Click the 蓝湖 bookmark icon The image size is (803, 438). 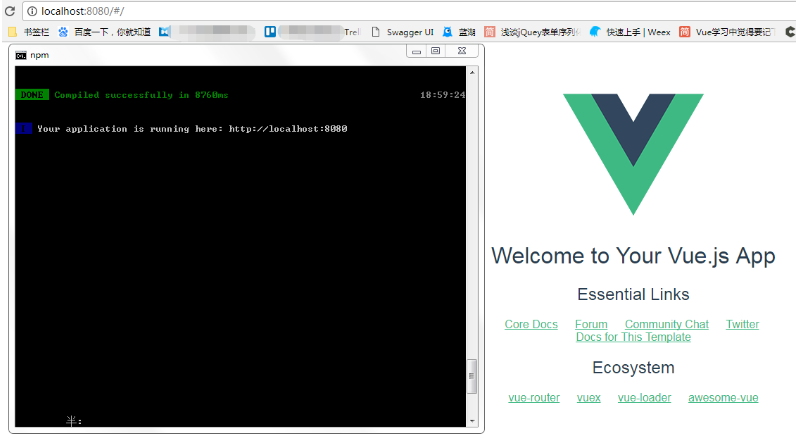click(x=448, y=32)
